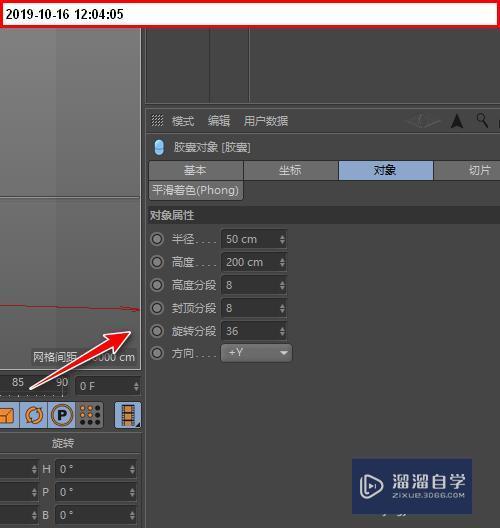
Task: Click the blue capsule object icon
Action: [x=159, y=147]
